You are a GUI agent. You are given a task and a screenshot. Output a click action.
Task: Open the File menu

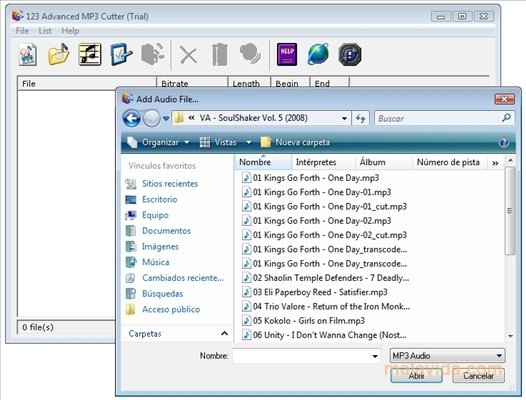[x=22, y=31]
